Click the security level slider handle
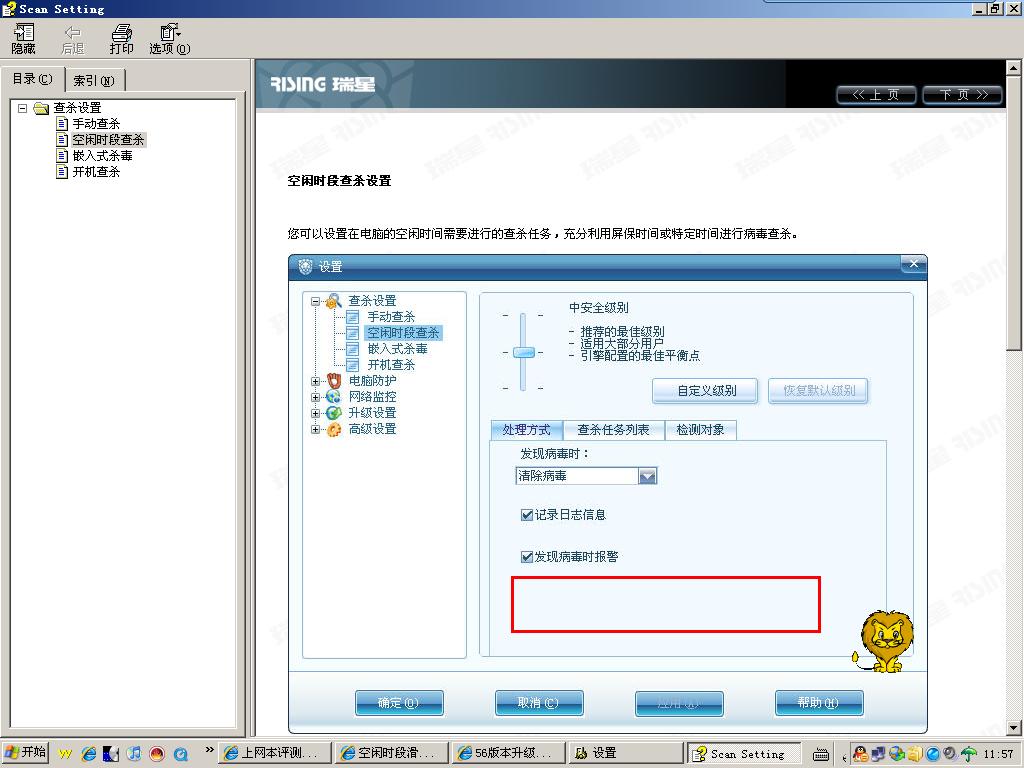Image resolution: width=1024 pixels, height=768 pixels. click(523, 353)
